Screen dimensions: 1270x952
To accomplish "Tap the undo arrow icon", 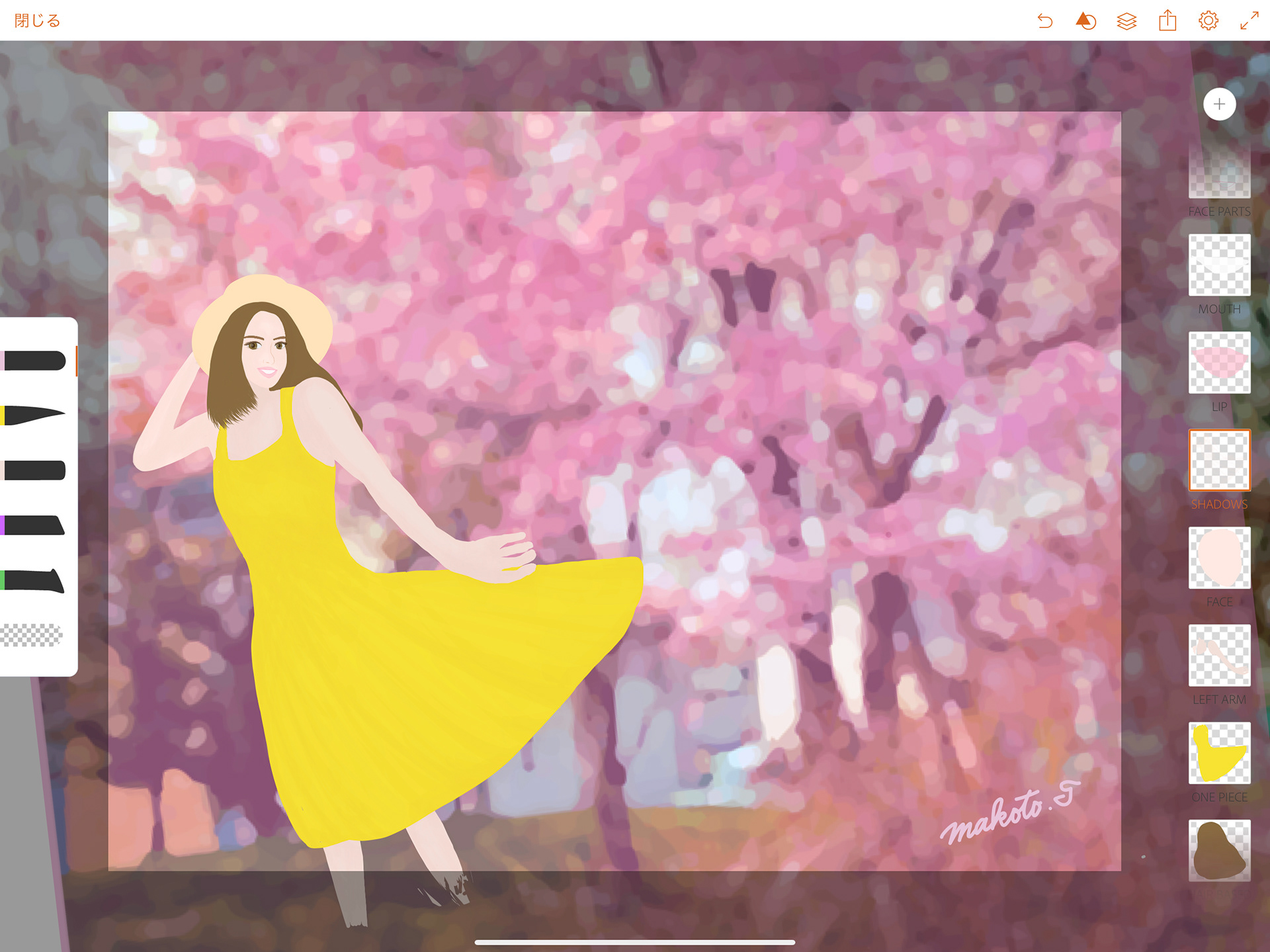I will coord(1044,21).
